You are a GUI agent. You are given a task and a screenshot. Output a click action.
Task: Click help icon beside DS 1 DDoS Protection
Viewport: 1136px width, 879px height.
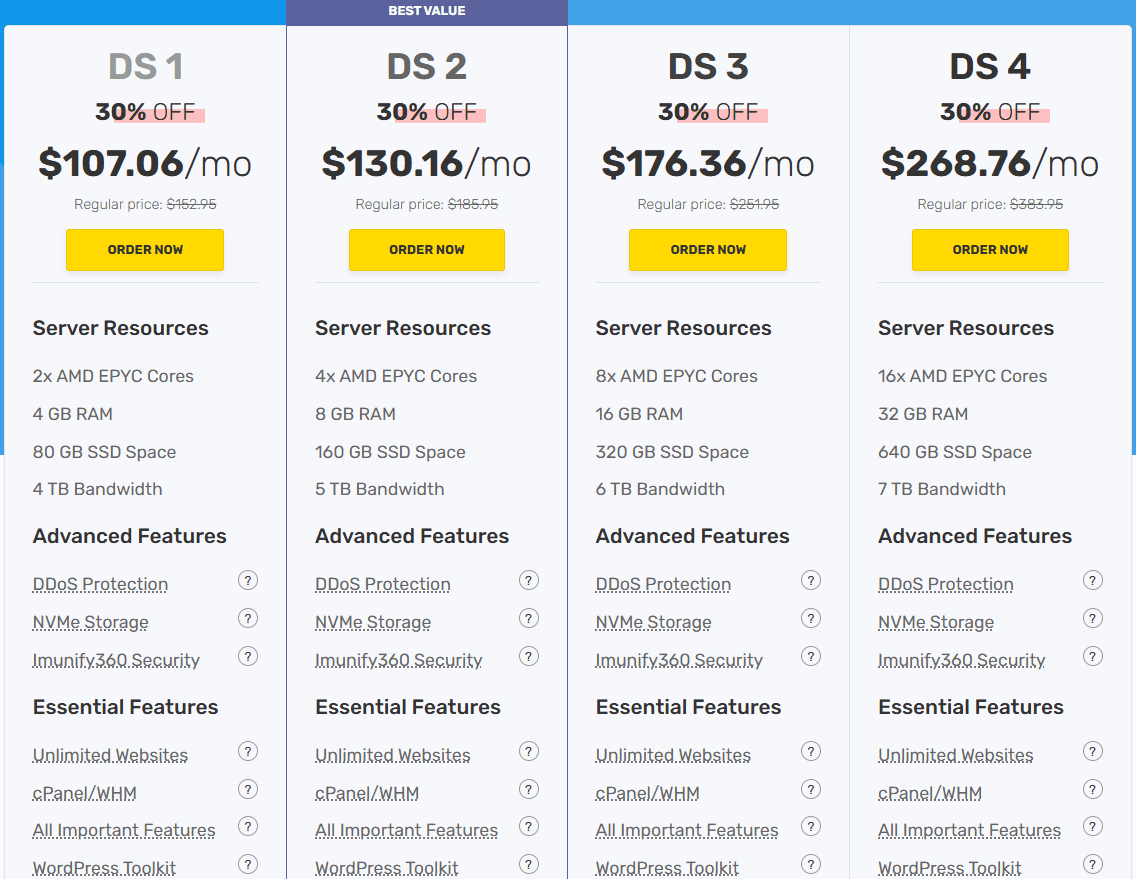pos(248,581)
